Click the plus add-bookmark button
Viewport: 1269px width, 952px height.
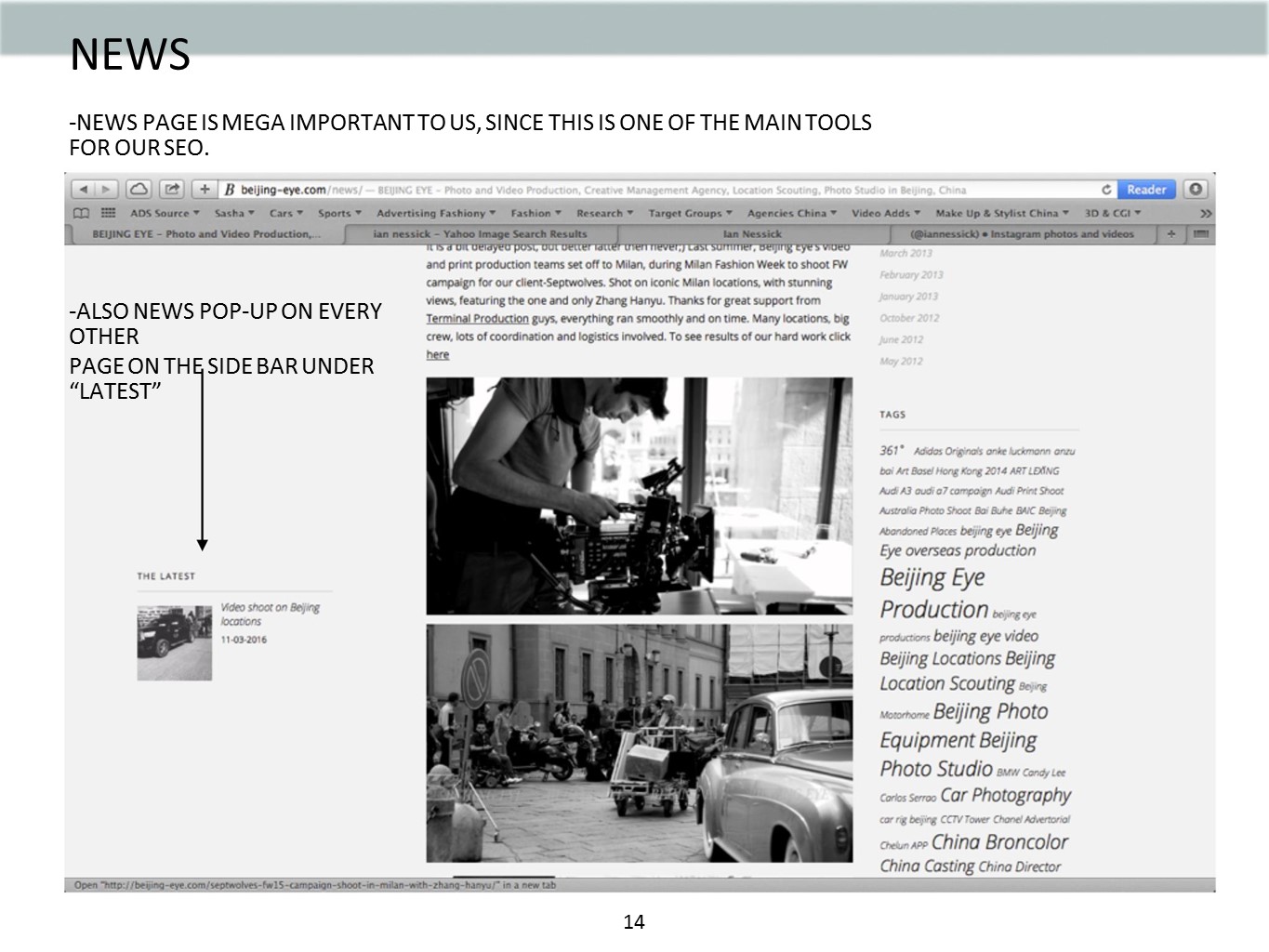(204, 189)
